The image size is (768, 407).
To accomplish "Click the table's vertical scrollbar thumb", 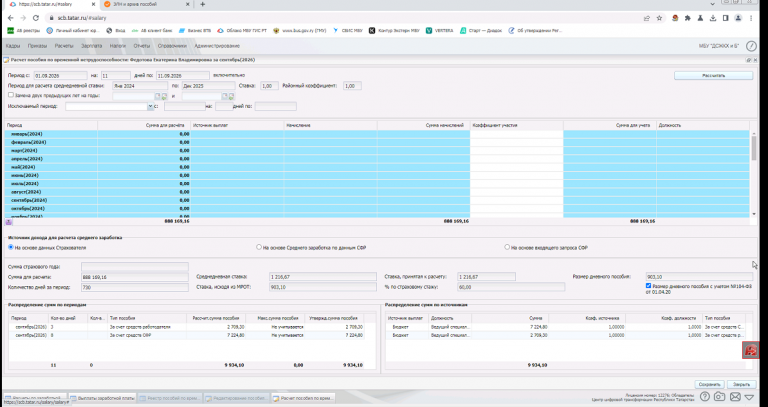I will click(x=753, y=148).
